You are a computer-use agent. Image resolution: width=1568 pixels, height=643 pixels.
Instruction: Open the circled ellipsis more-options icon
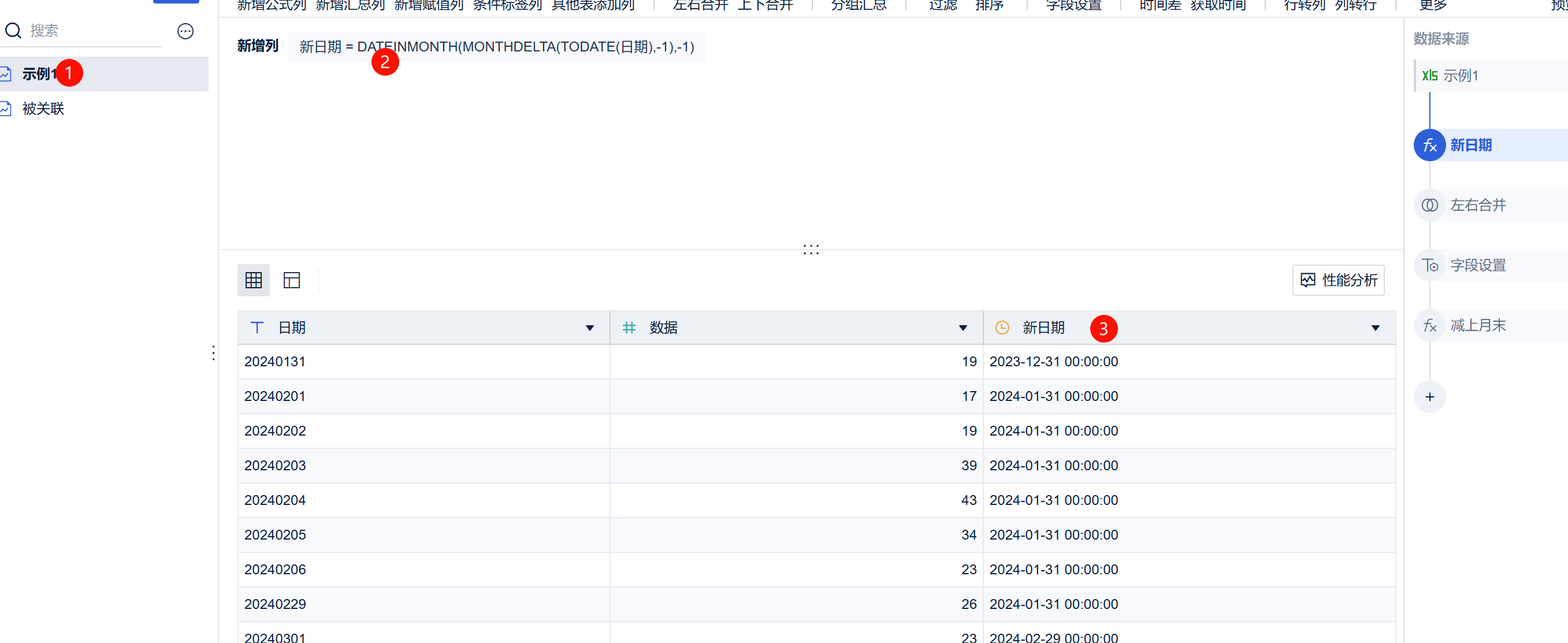click(x=185, y=31)
